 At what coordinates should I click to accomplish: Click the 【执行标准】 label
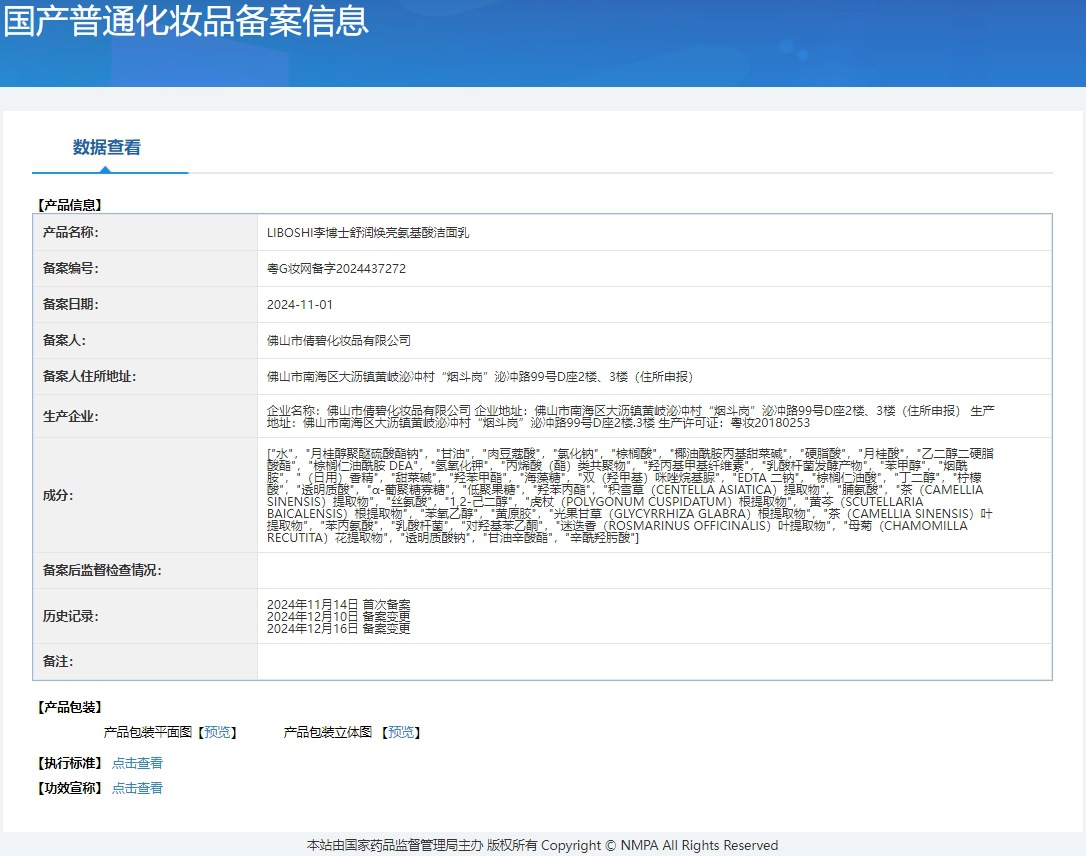coord(69,763)
